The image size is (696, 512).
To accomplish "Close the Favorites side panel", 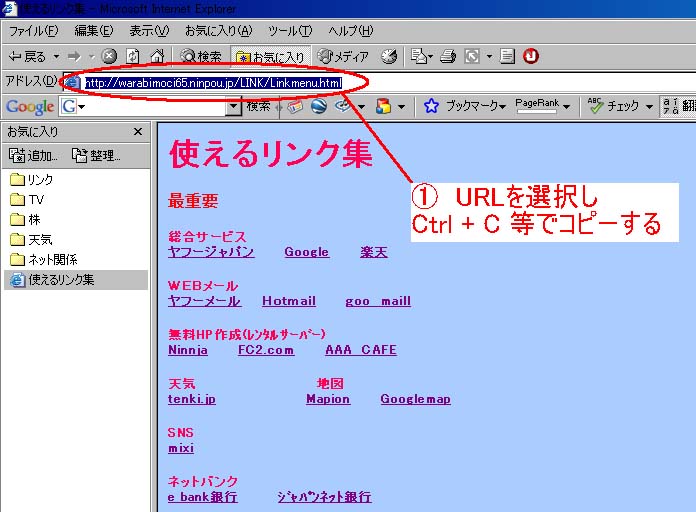I will point(138,131).
